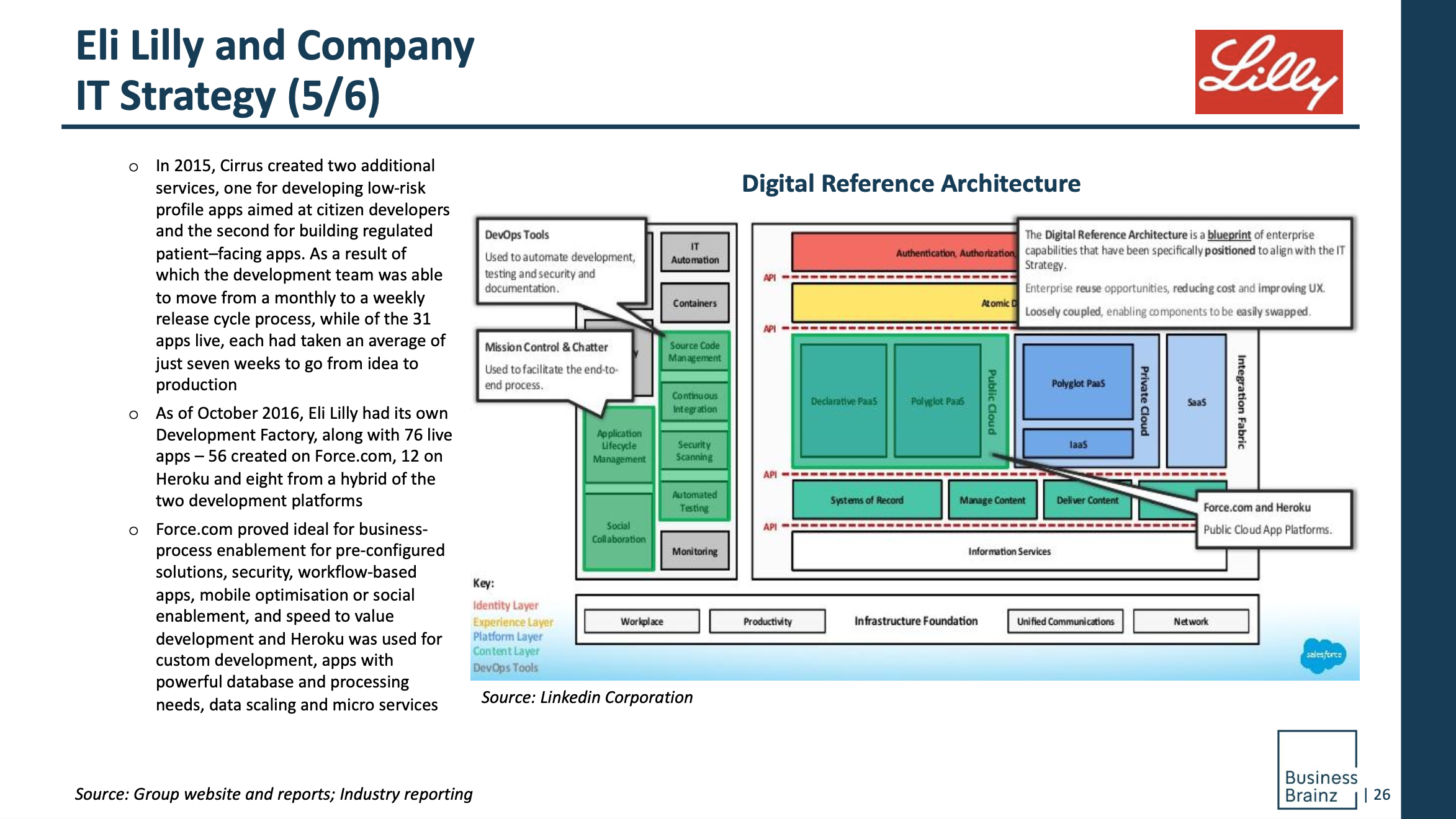1456x819 pixels.
Task: Click the Manage Content box
Action: coord(992,500)
